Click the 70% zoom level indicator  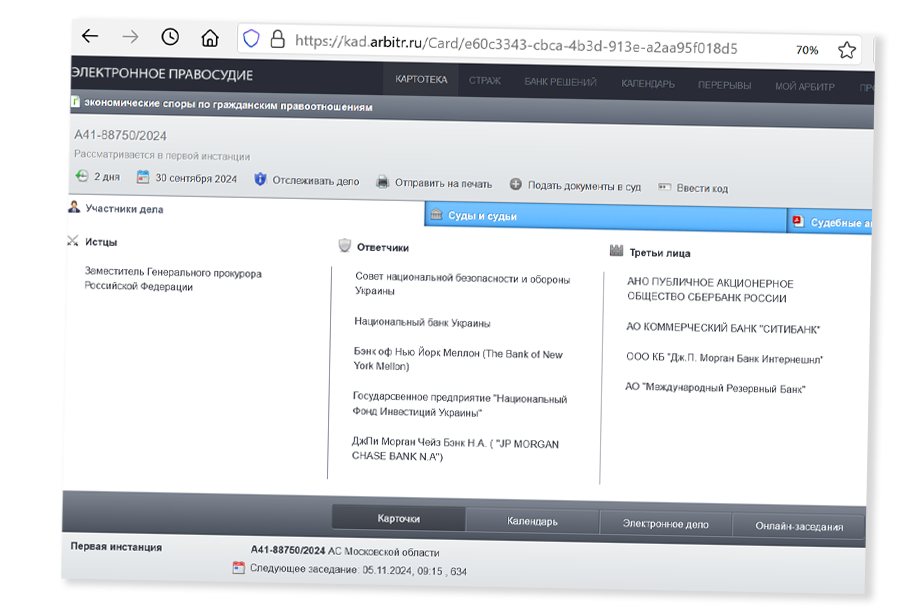click(x=807, y=50)
